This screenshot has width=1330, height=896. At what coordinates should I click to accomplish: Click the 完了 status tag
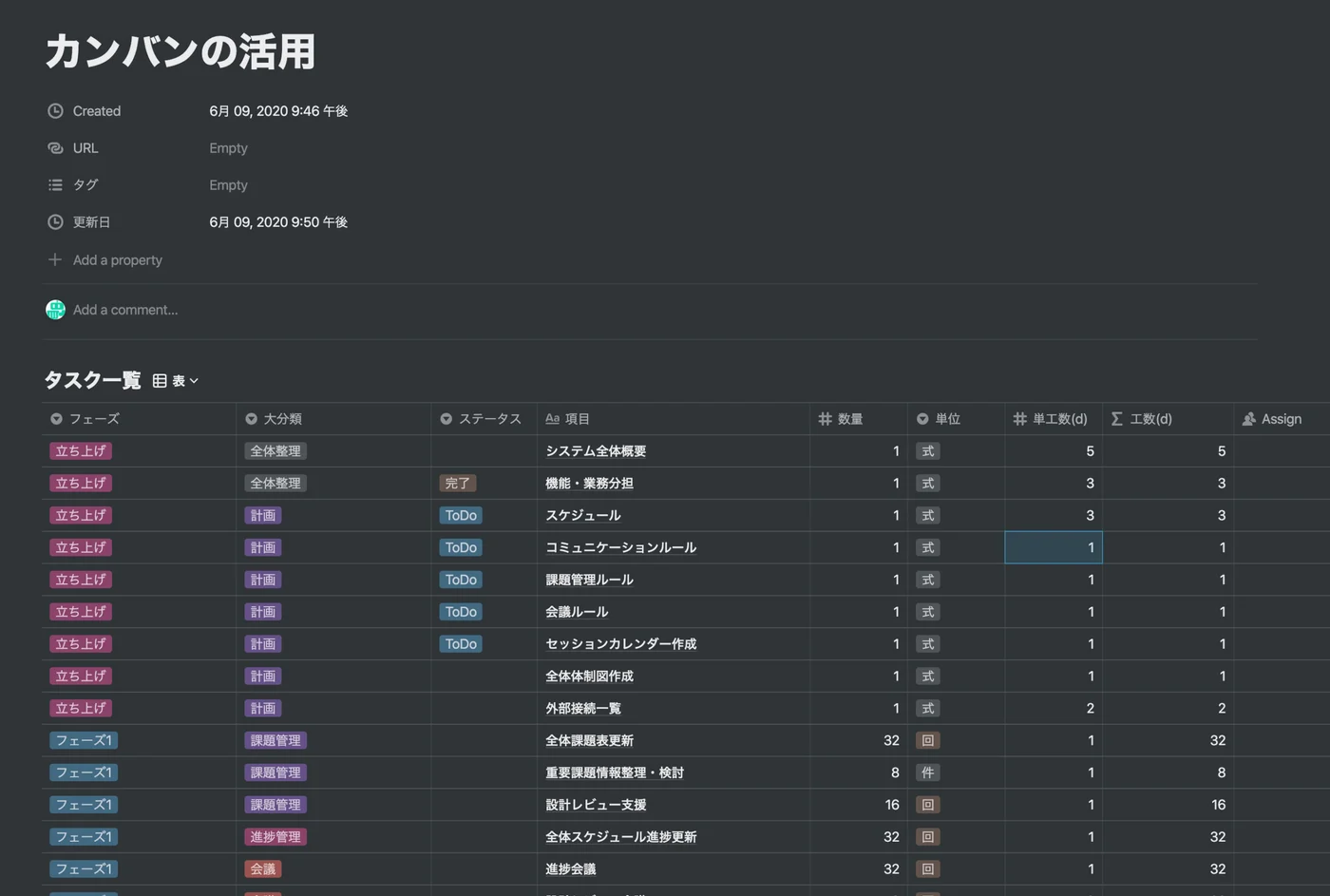click(458, 484)
